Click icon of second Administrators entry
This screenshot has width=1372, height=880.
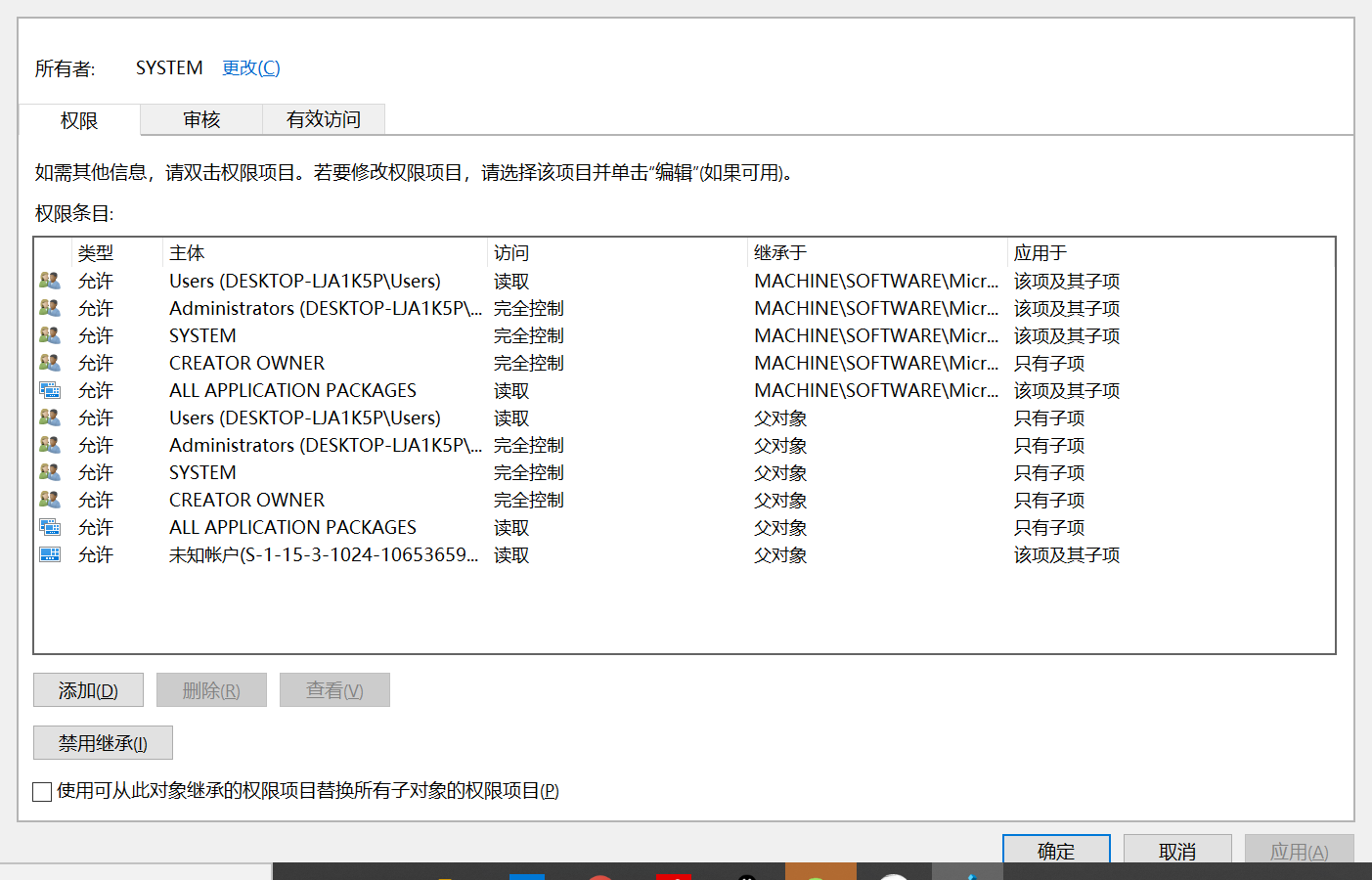pos(50,445)
